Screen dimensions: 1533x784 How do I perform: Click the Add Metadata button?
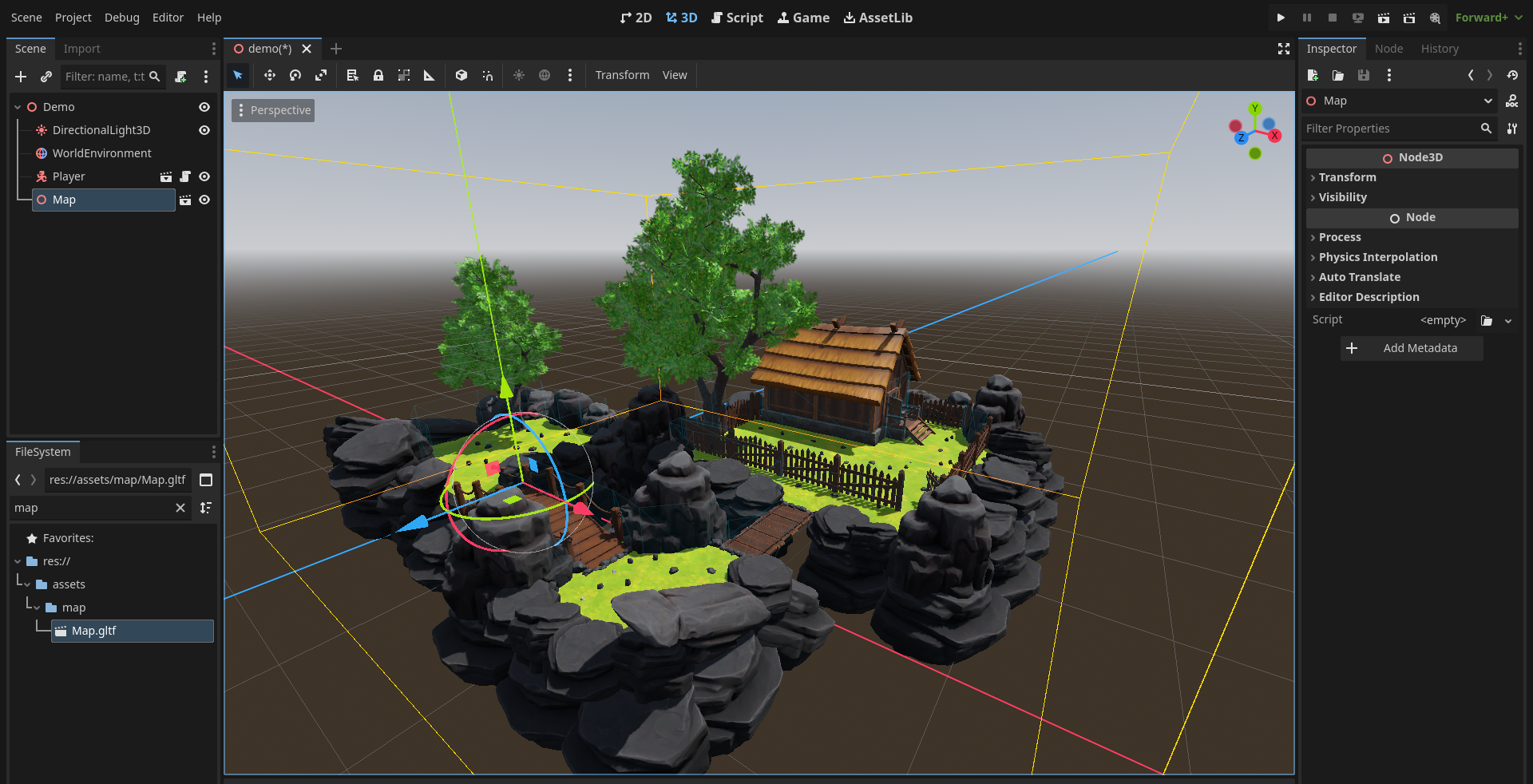coord(1411,348)
